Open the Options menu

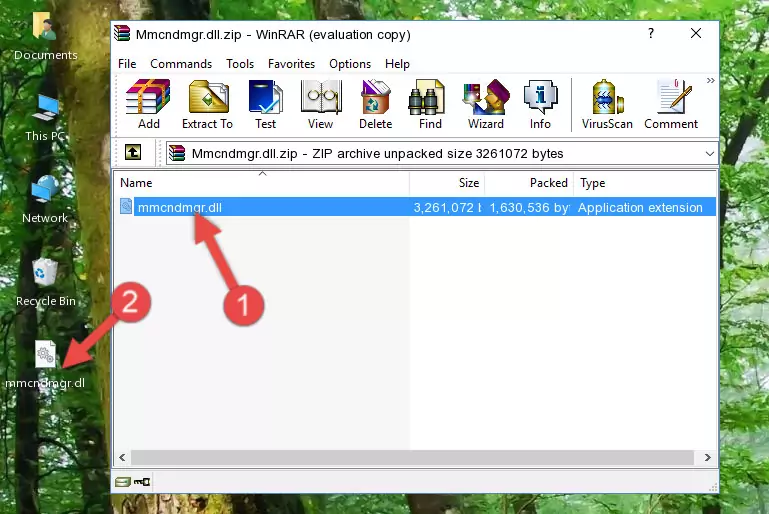pos(350,64)
